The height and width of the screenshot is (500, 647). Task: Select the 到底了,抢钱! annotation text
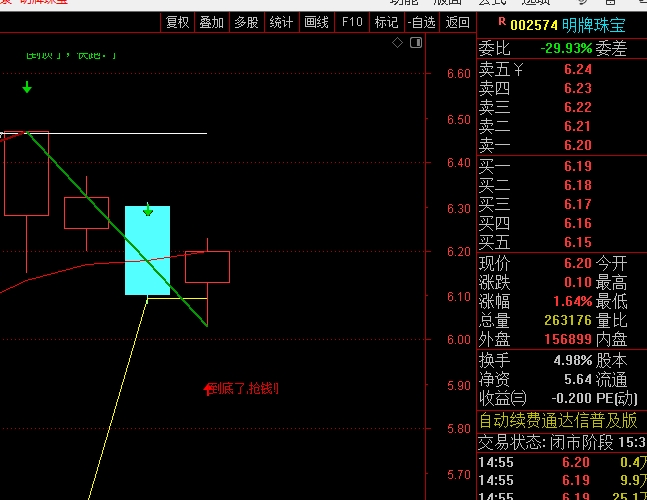(245, 389)
